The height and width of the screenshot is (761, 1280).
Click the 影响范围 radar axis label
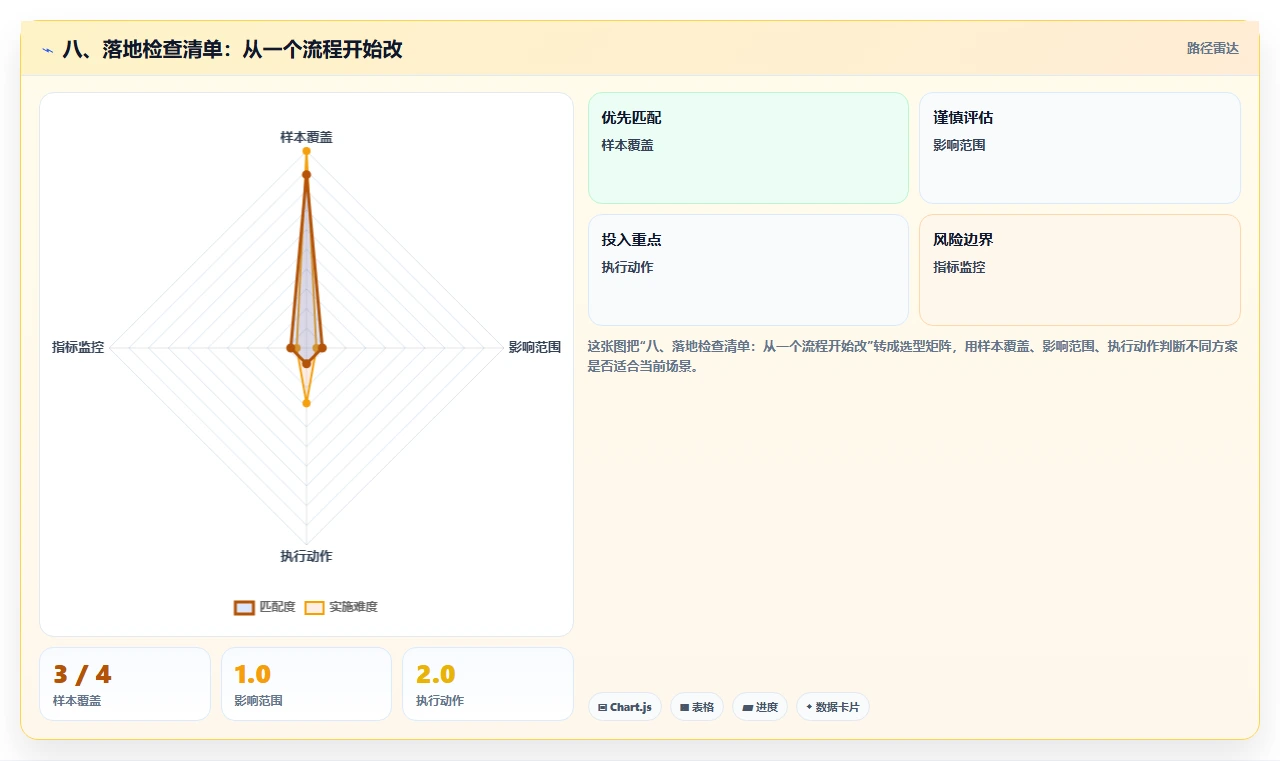point(535,347)
